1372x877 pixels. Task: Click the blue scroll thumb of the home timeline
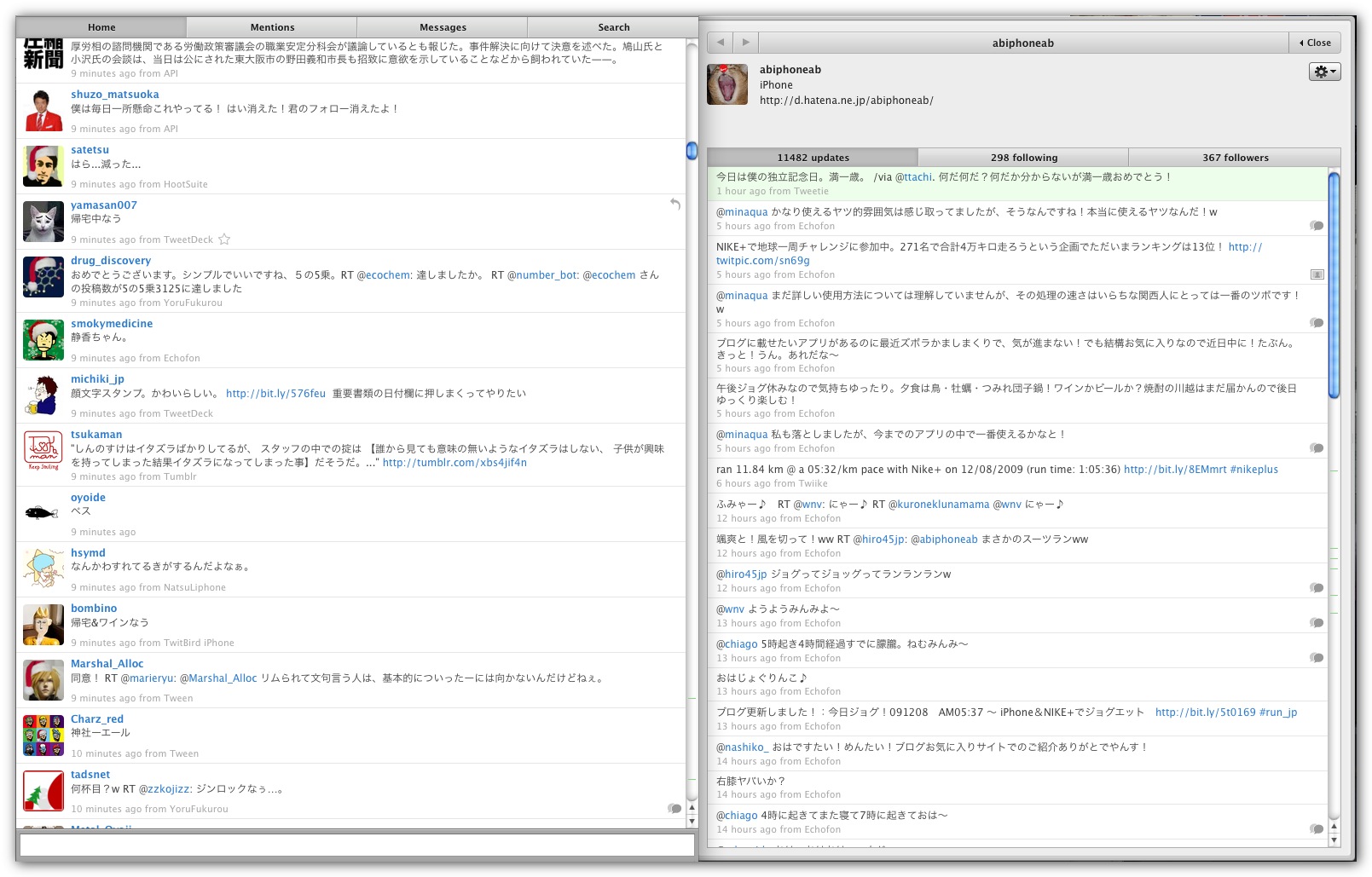(692, 151)
